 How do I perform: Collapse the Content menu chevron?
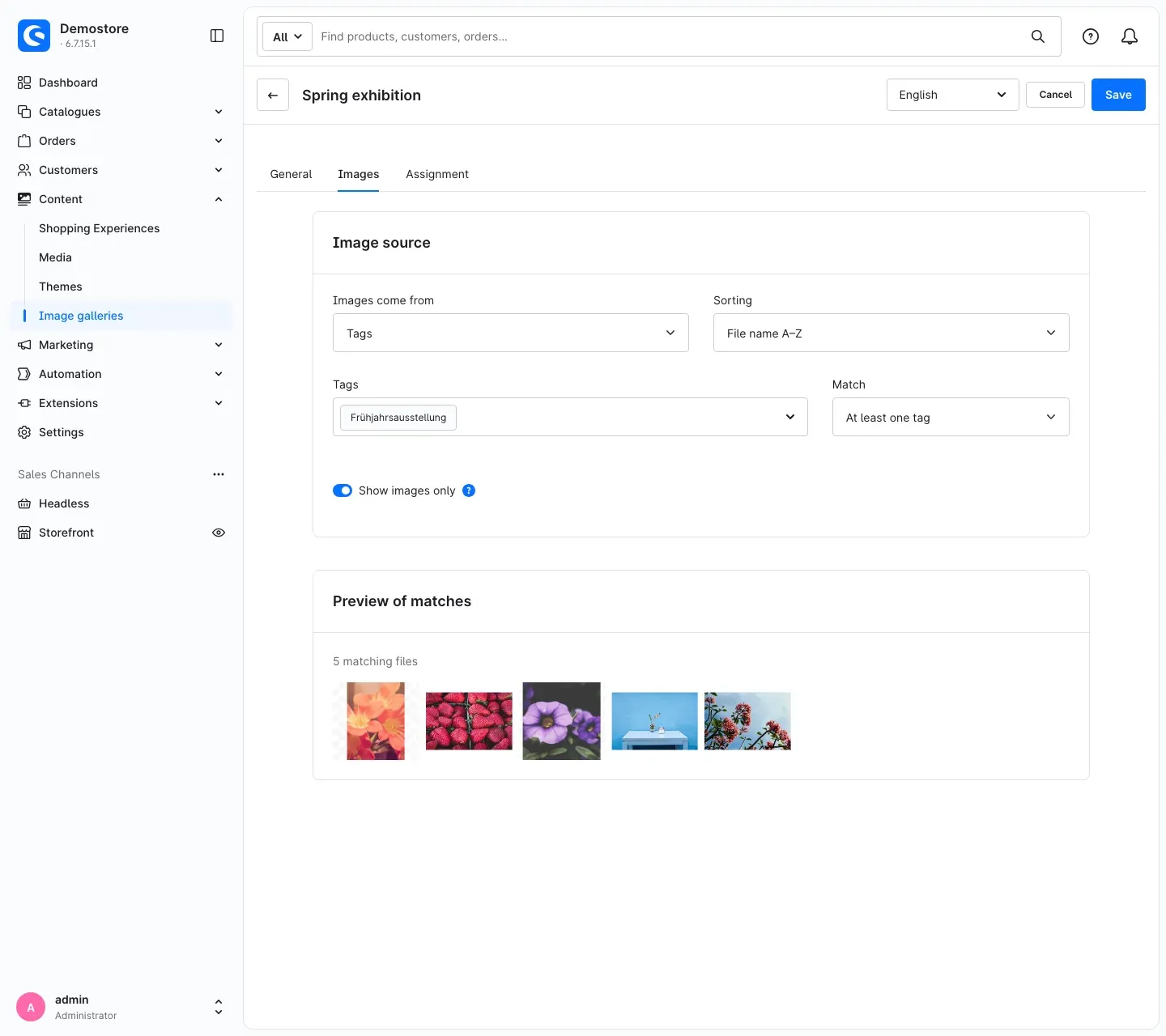pos(219,199)
